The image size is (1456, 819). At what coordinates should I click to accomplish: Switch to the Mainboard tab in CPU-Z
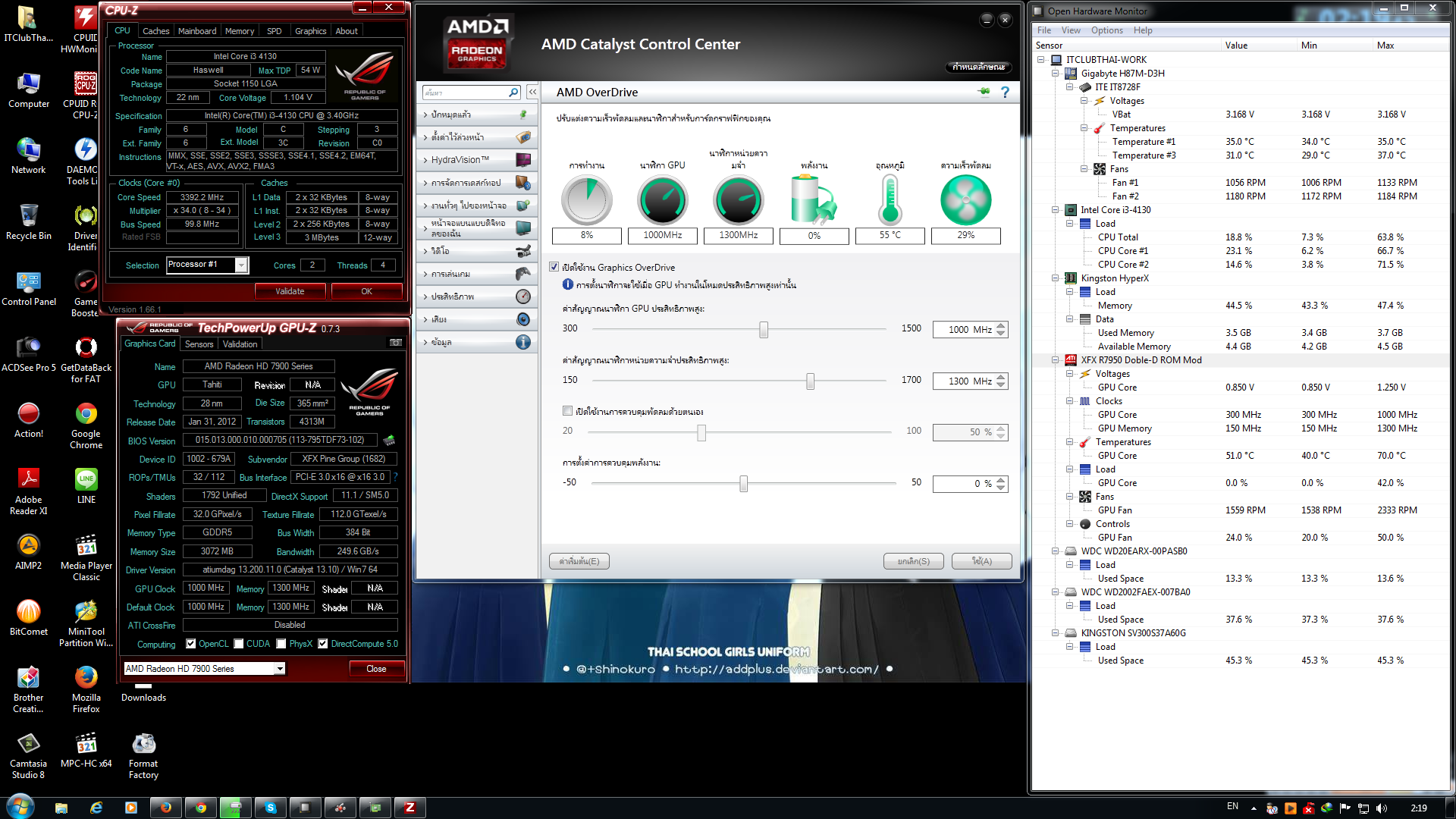[197, 31]
